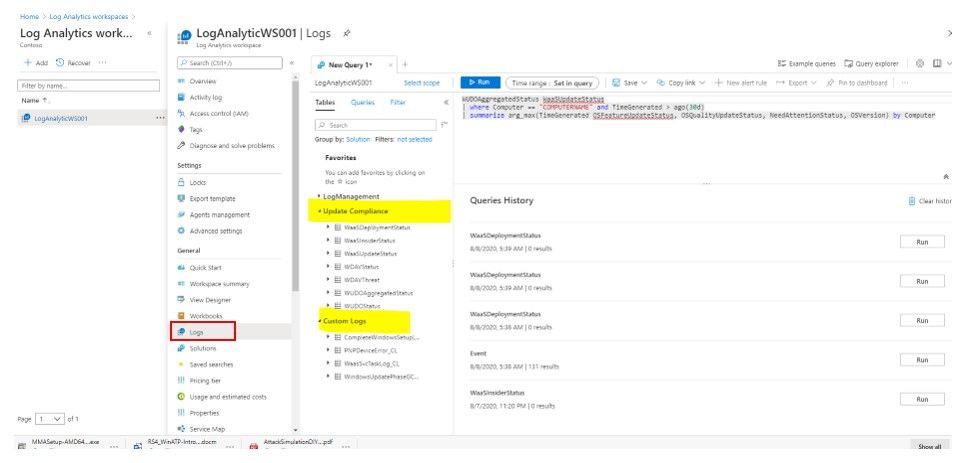Click New alert rule
The height and width of the screenshot is (463, 975).
click(741, 83)
